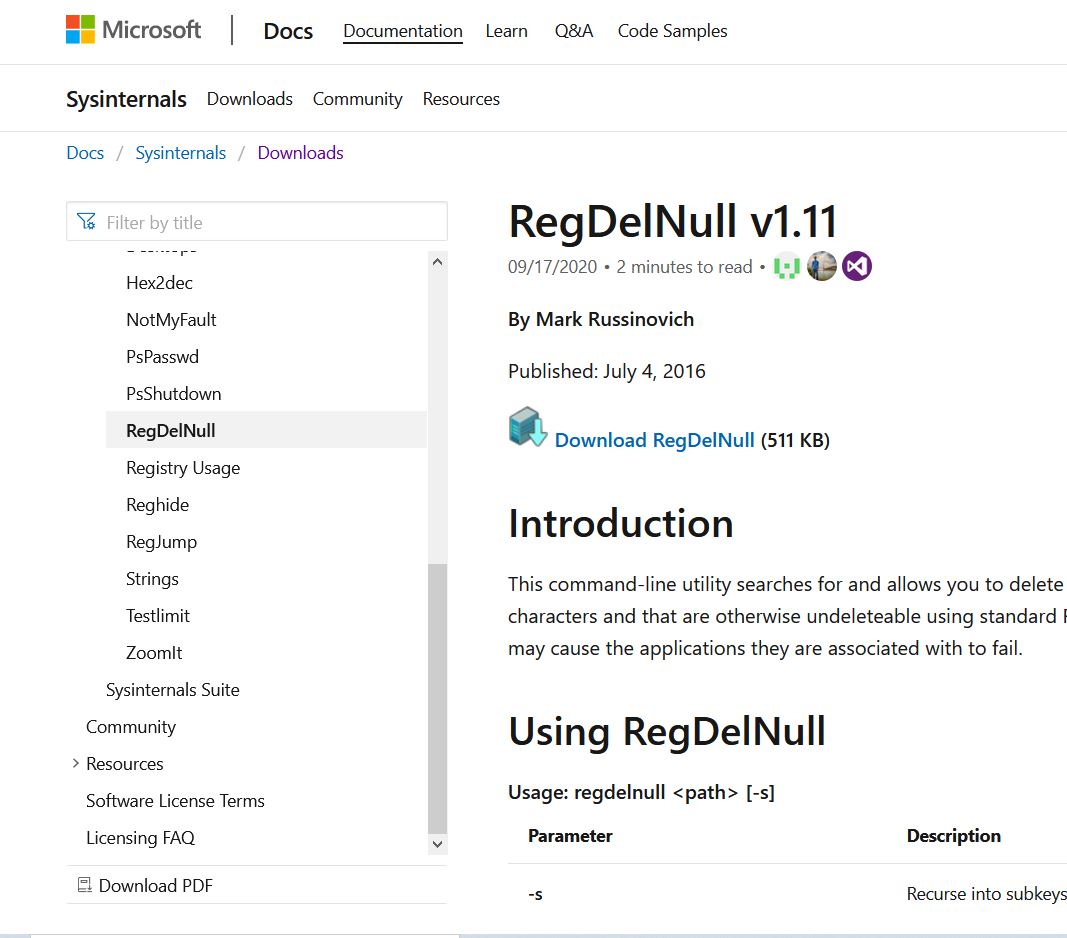Click the Docs breadcrumb link
This screenshot has width=1067, height=938.
85,152
